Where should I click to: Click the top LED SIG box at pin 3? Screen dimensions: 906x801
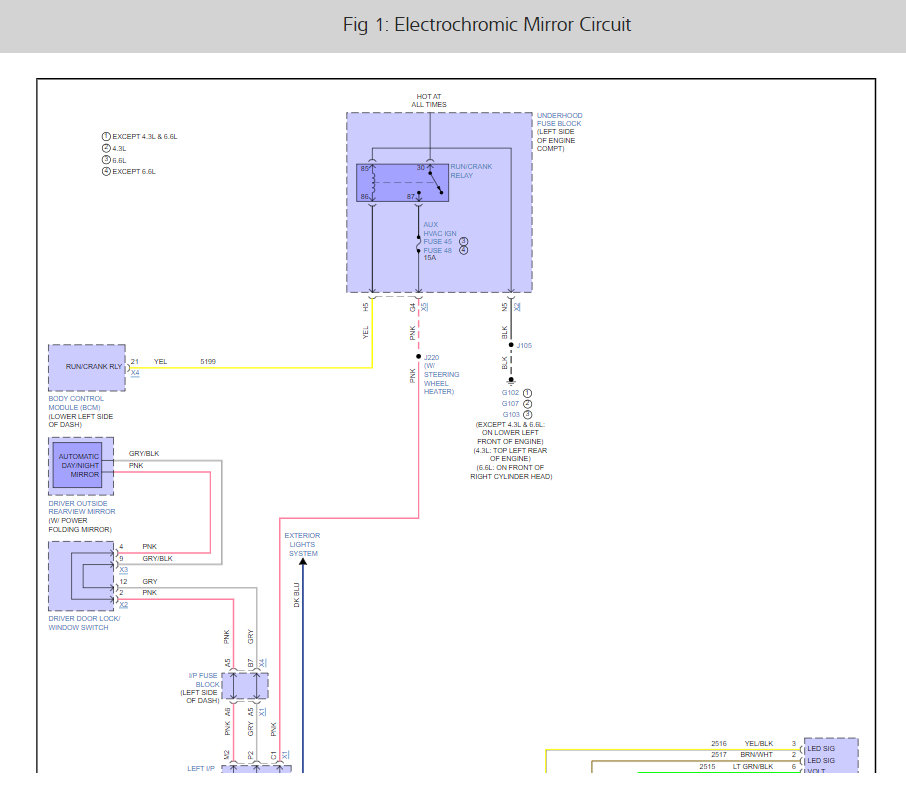[x=830, y=745]
